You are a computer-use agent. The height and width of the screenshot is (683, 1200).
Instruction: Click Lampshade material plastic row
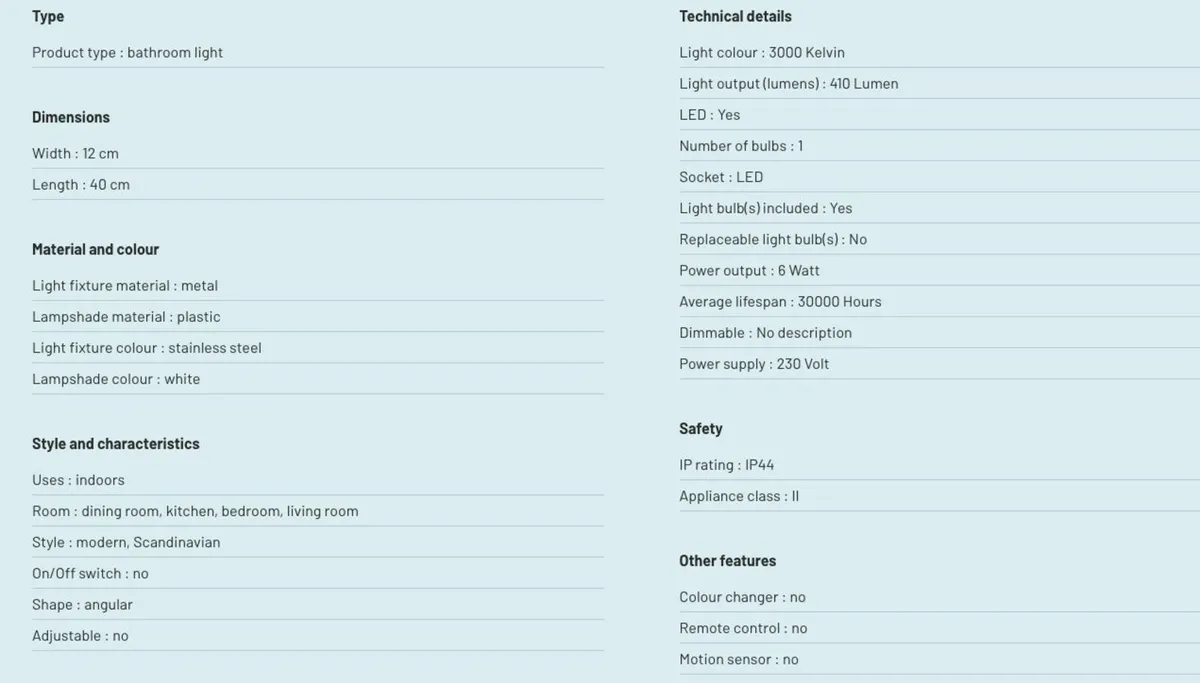(318, 316)
